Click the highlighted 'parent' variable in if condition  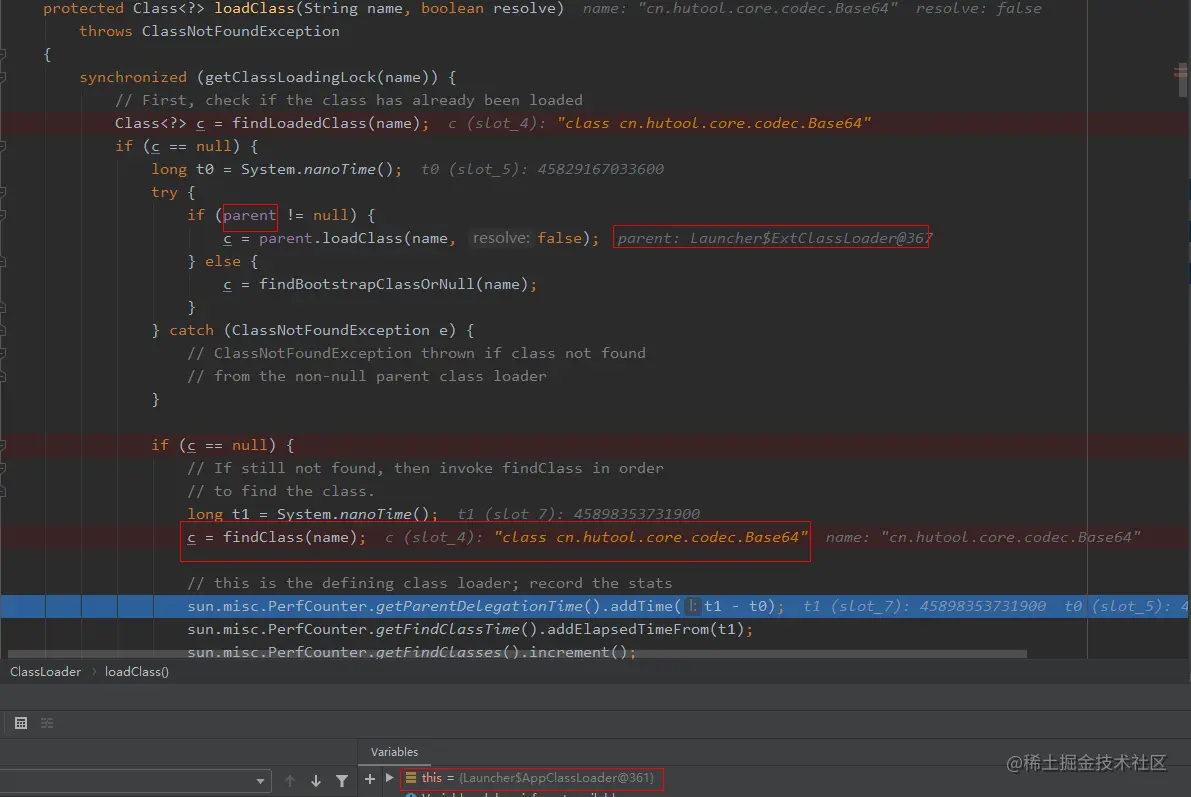point(249,216)
